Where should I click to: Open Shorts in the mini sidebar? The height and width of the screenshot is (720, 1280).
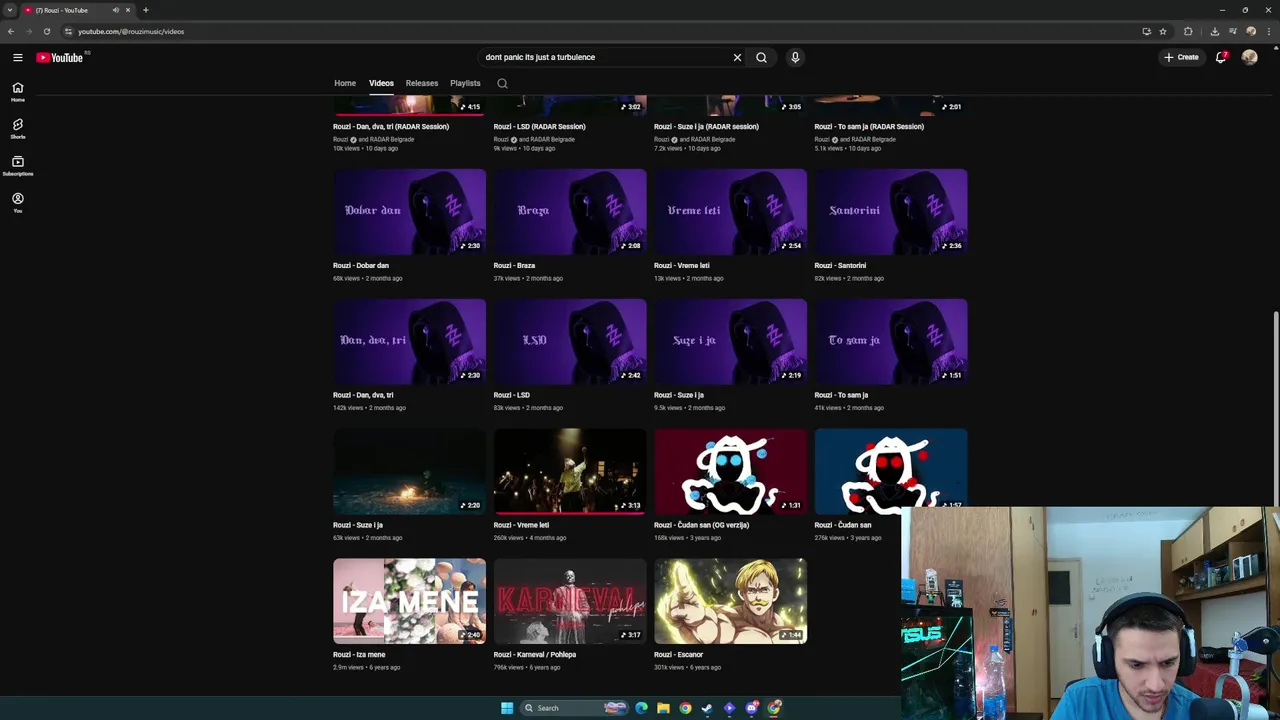(17, 129)
